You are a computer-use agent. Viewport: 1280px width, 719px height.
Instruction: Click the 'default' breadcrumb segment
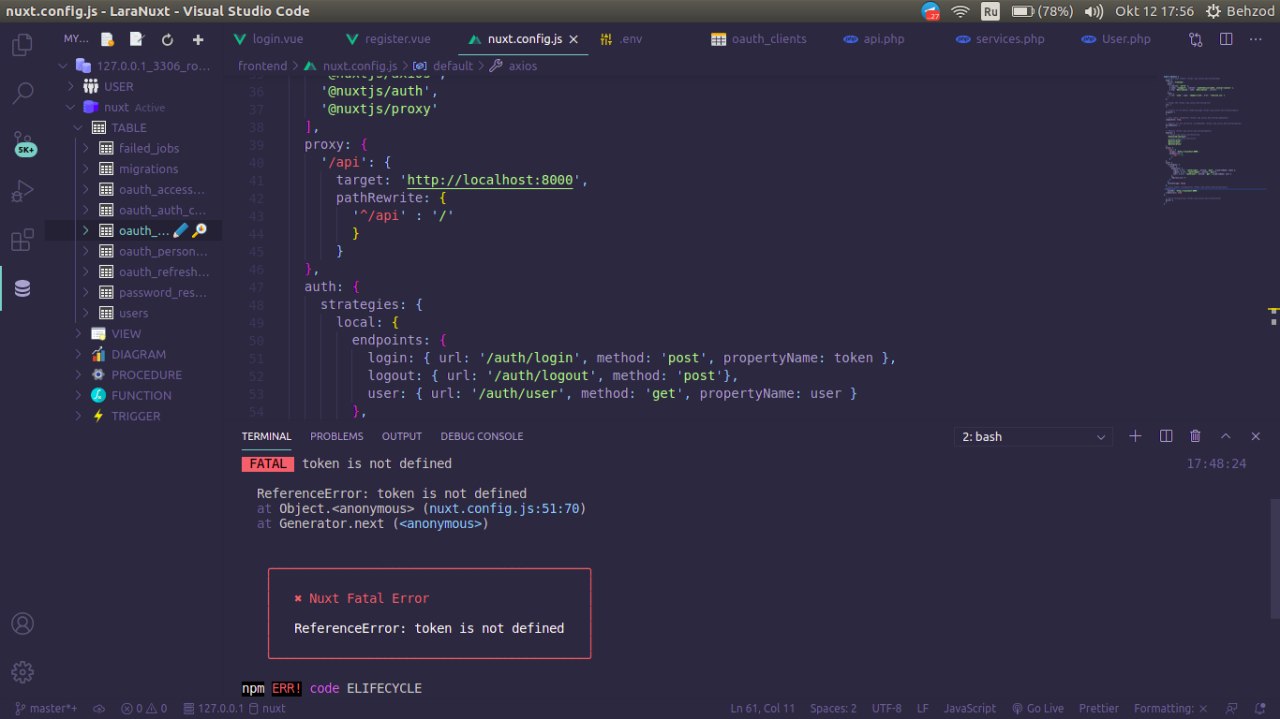pyautogui.click(x=452, y=66)
